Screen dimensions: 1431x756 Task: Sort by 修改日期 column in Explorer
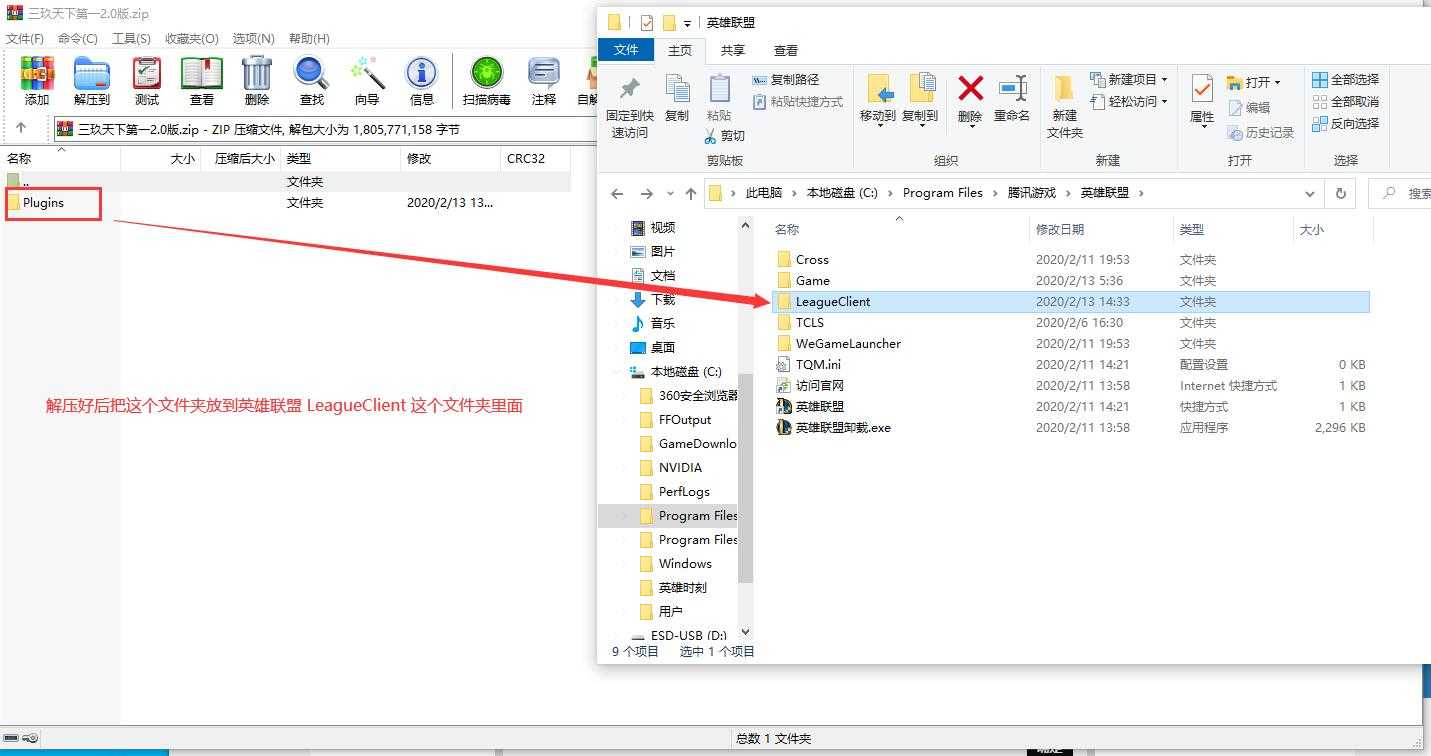coord(1060,229)
